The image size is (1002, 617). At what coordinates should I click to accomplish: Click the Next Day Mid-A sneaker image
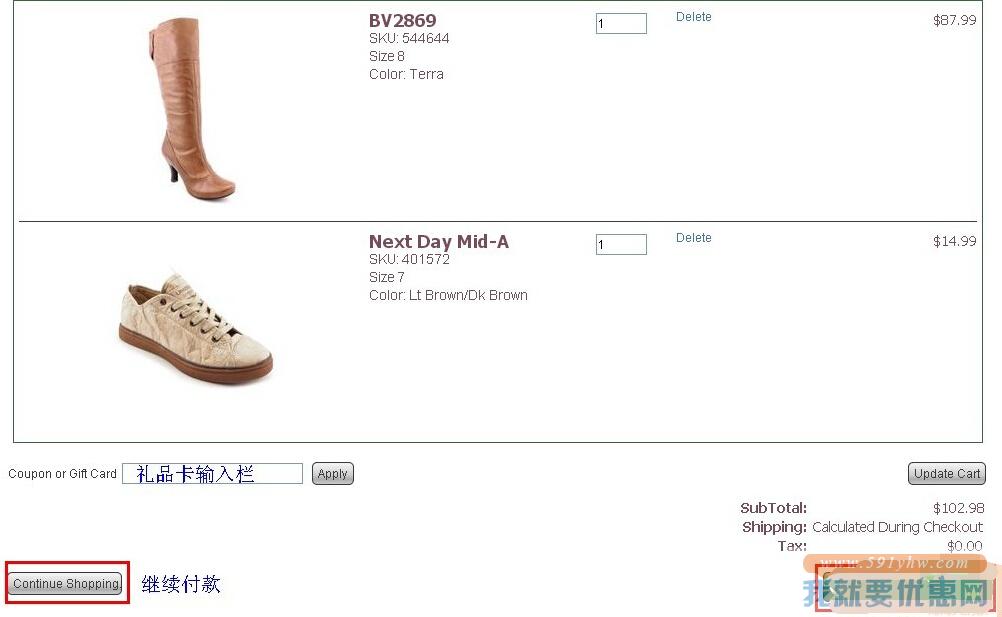(195, 327)
